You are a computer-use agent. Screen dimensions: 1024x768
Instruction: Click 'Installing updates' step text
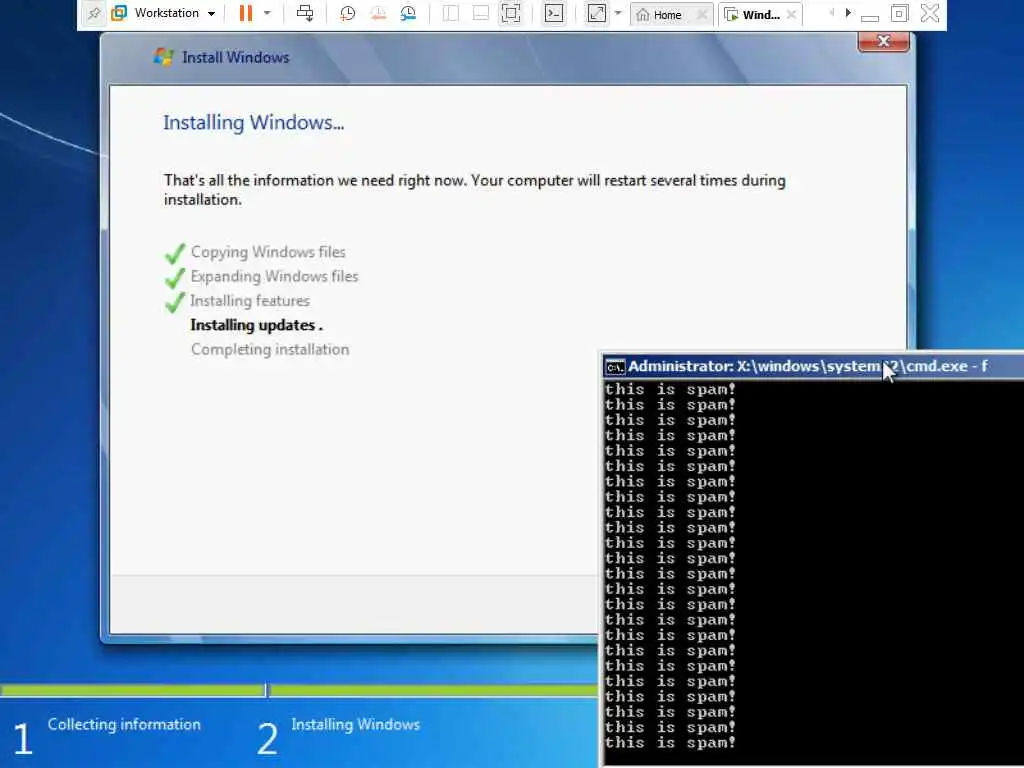[x=256, y=325]
